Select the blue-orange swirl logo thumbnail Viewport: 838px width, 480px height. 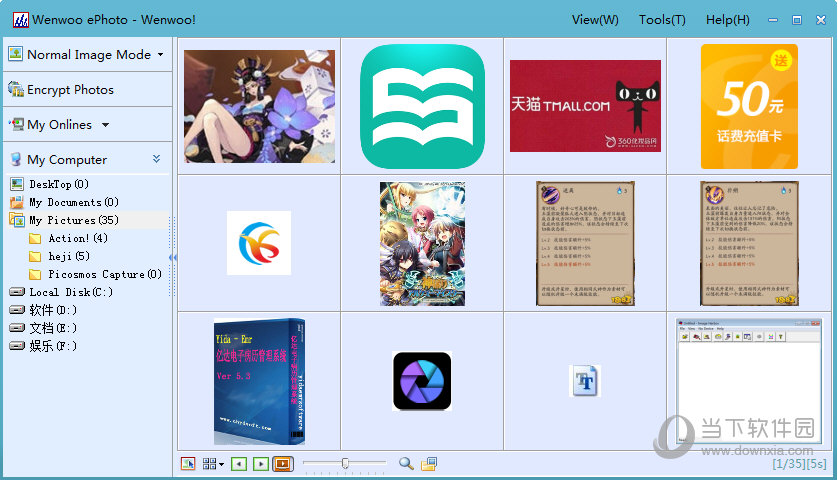(259, 243)
